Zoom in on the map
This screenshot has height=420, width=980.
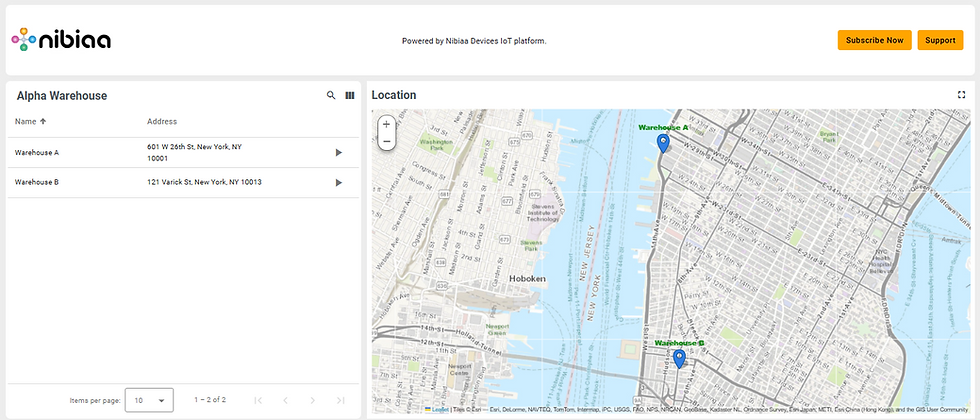[x=386, y=124]
